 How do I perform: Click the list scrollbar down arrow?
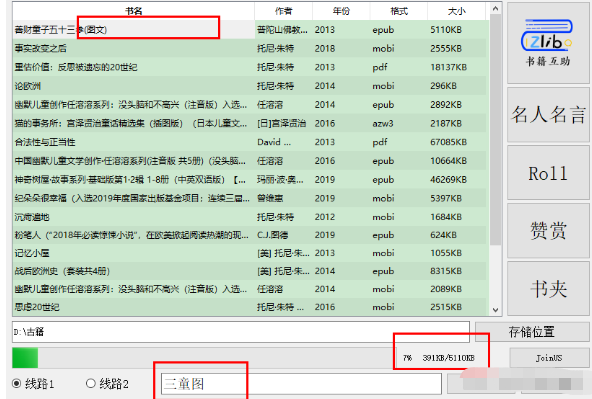pos(496,310)
